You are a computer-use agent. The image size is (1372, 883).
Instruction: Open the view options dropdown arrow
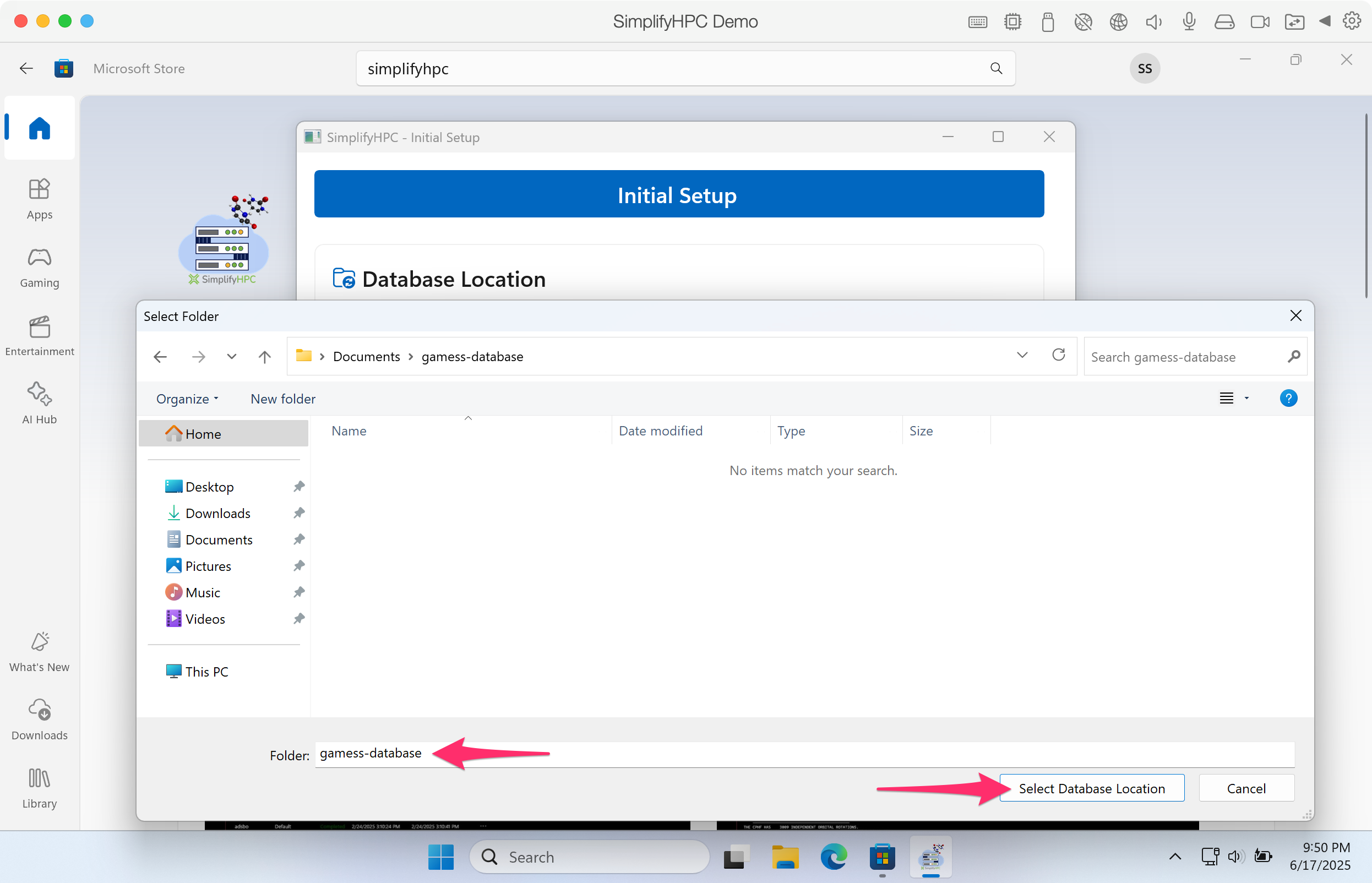tap(1246, 398)
